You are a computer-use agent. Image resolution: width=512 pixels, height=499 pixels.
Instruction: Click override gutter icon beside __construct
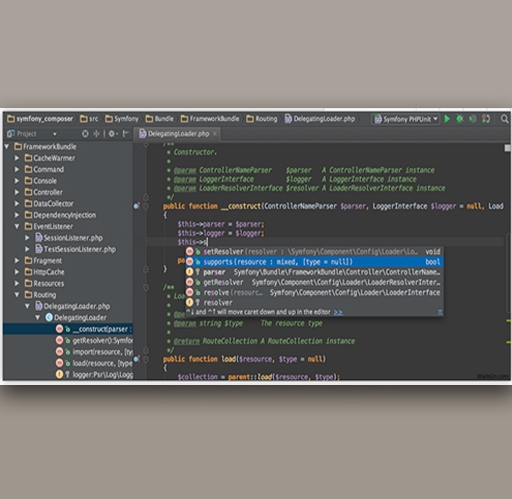point(136,206)
